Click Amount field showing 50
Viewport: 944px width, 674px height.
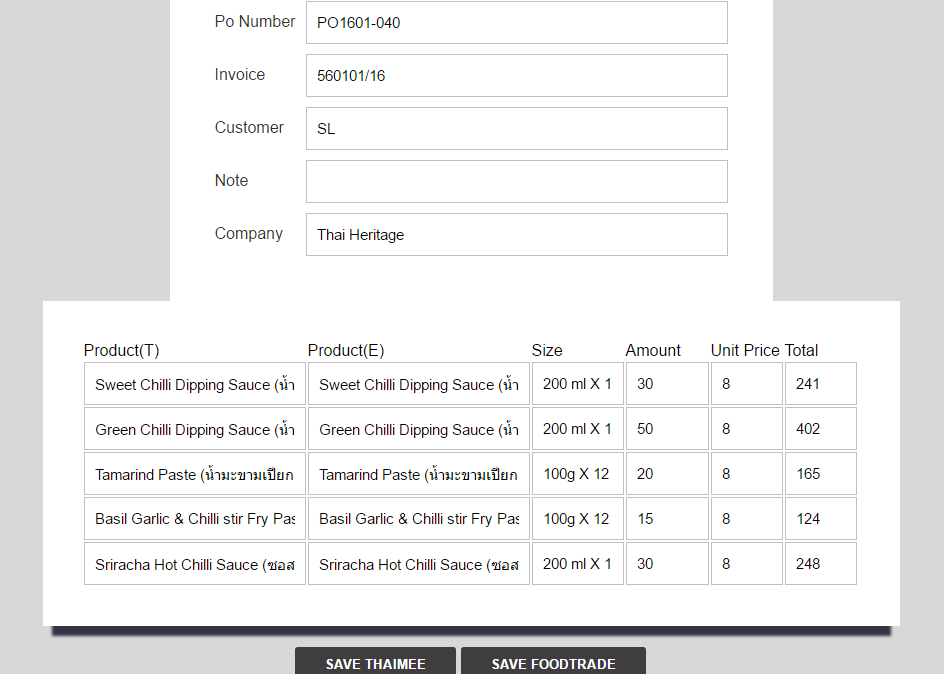(666, 429)
